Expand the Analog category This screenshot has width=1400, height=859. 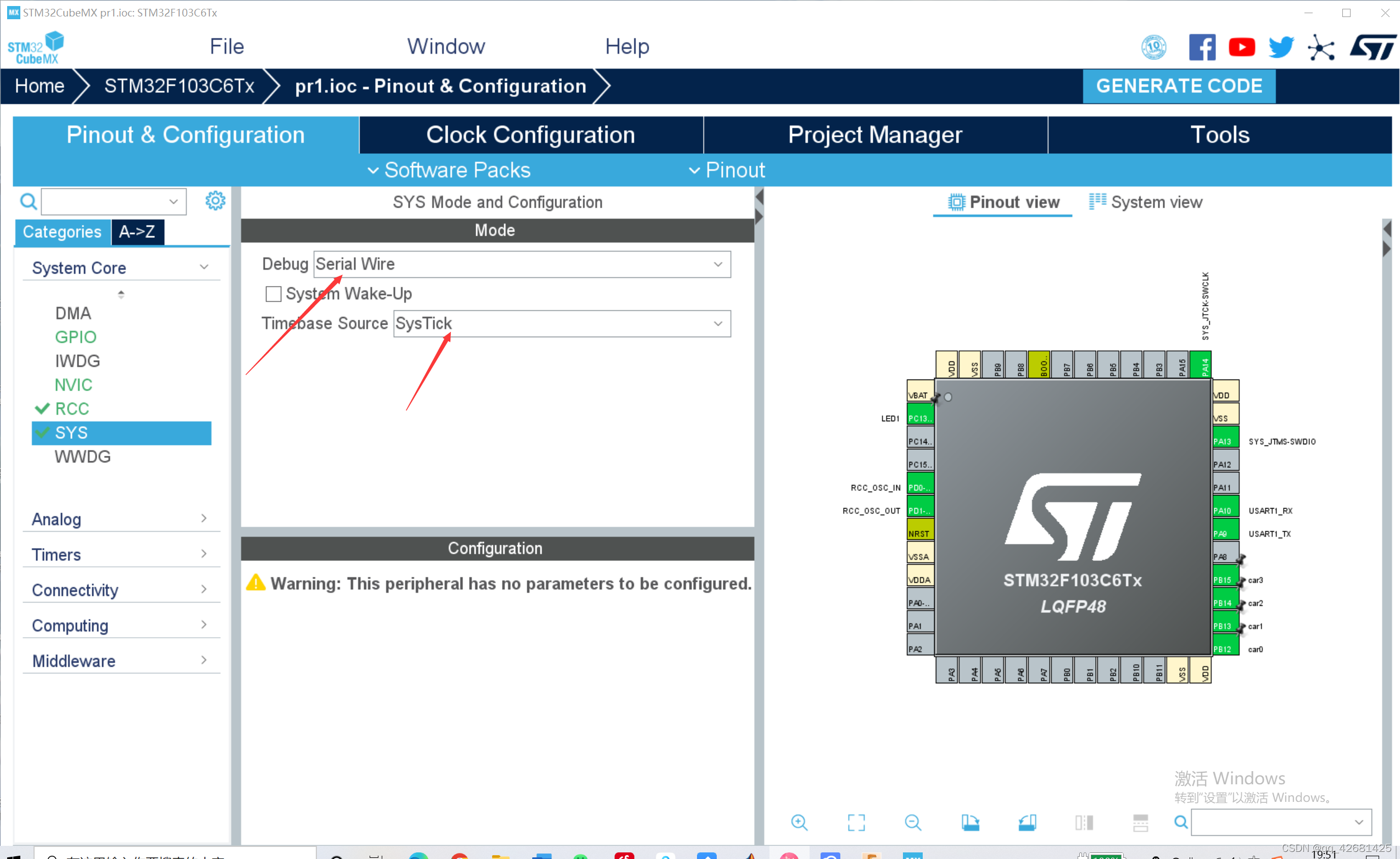[121, 518]
